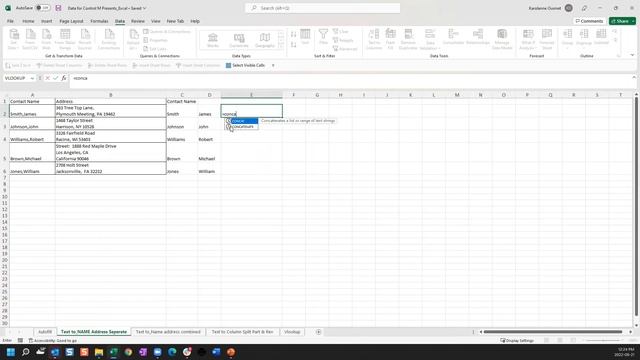Viewport: 640px width, 360px height.
Task: Open taskbar Search icon
Action: [25, 352]
